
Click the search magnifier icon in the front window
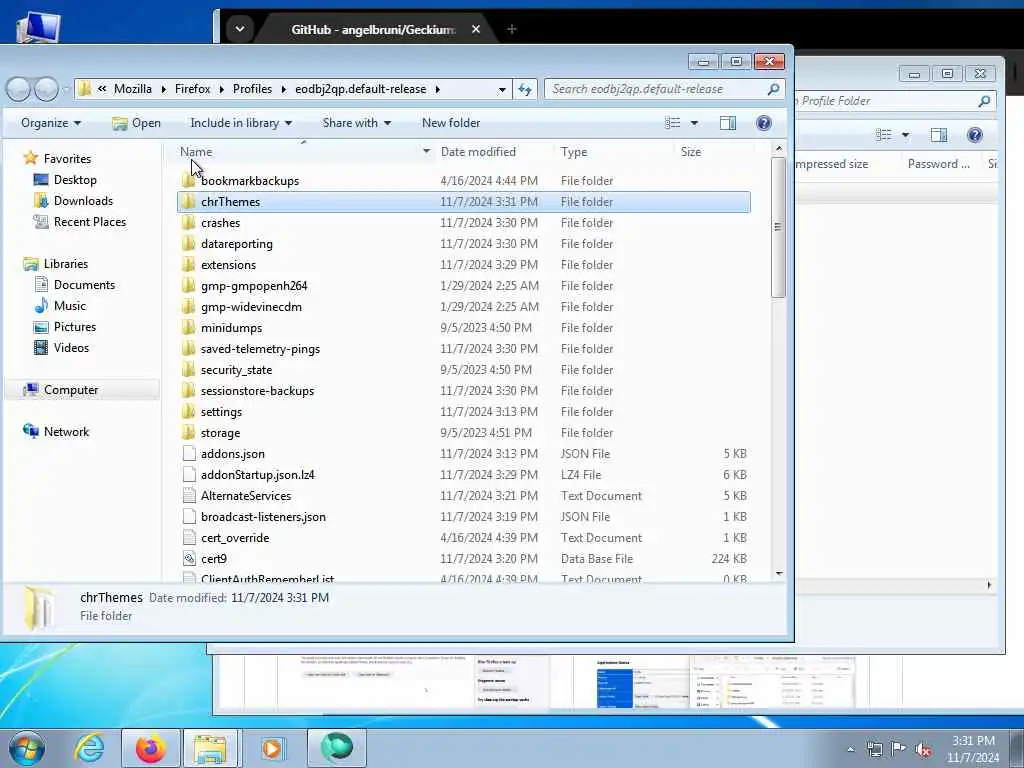pos(773,89)
